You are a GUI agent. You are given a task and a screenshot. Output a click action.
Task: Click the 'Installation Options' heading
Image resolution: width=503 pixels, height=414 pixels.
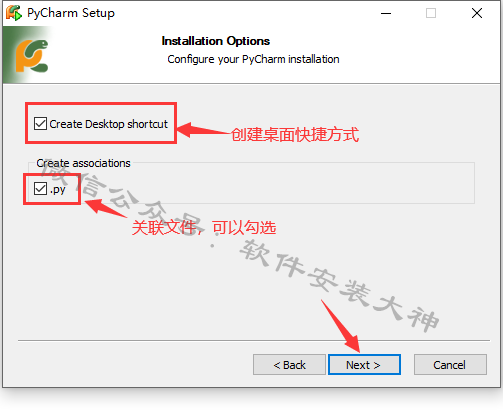coord(216,41)
